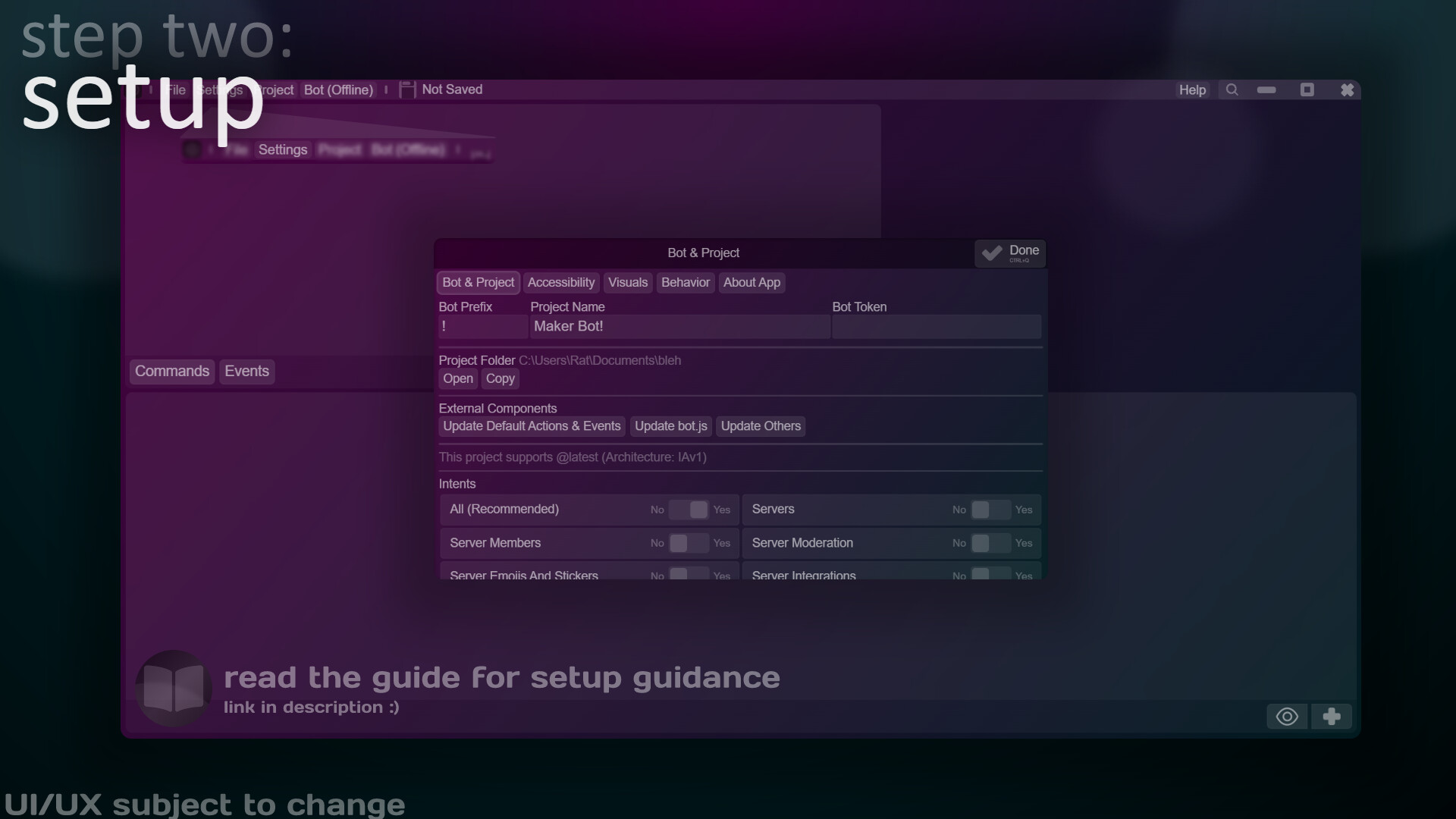1456x819 pixels.
Task: Open the Settings menu
Action: [220, 89]
